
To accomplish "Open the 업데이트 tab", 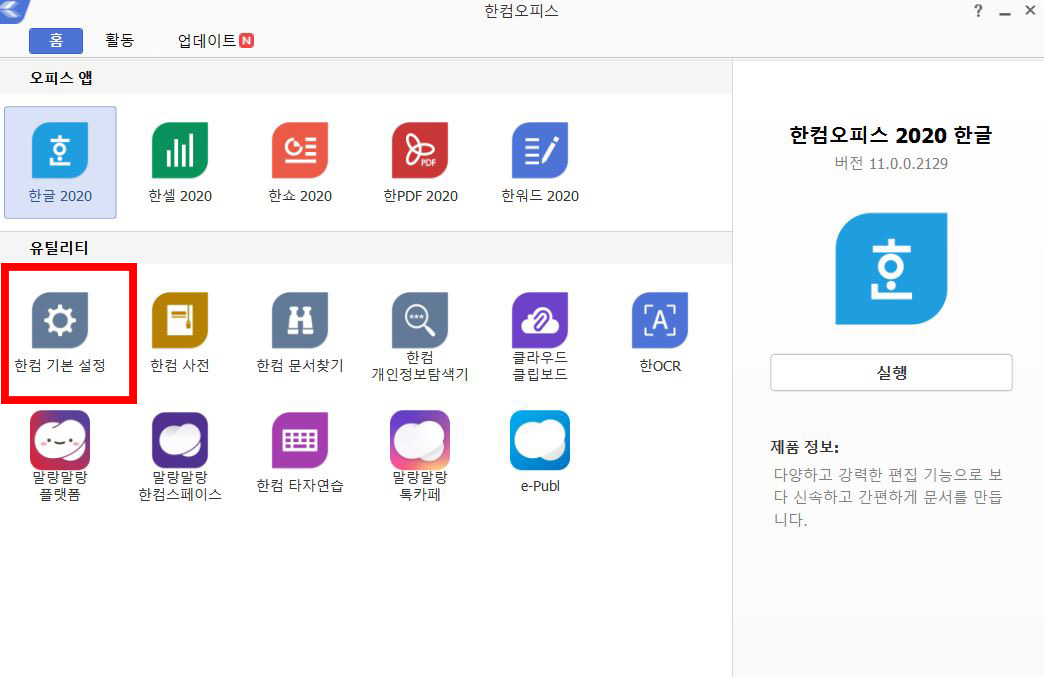I will click(216, 41).
